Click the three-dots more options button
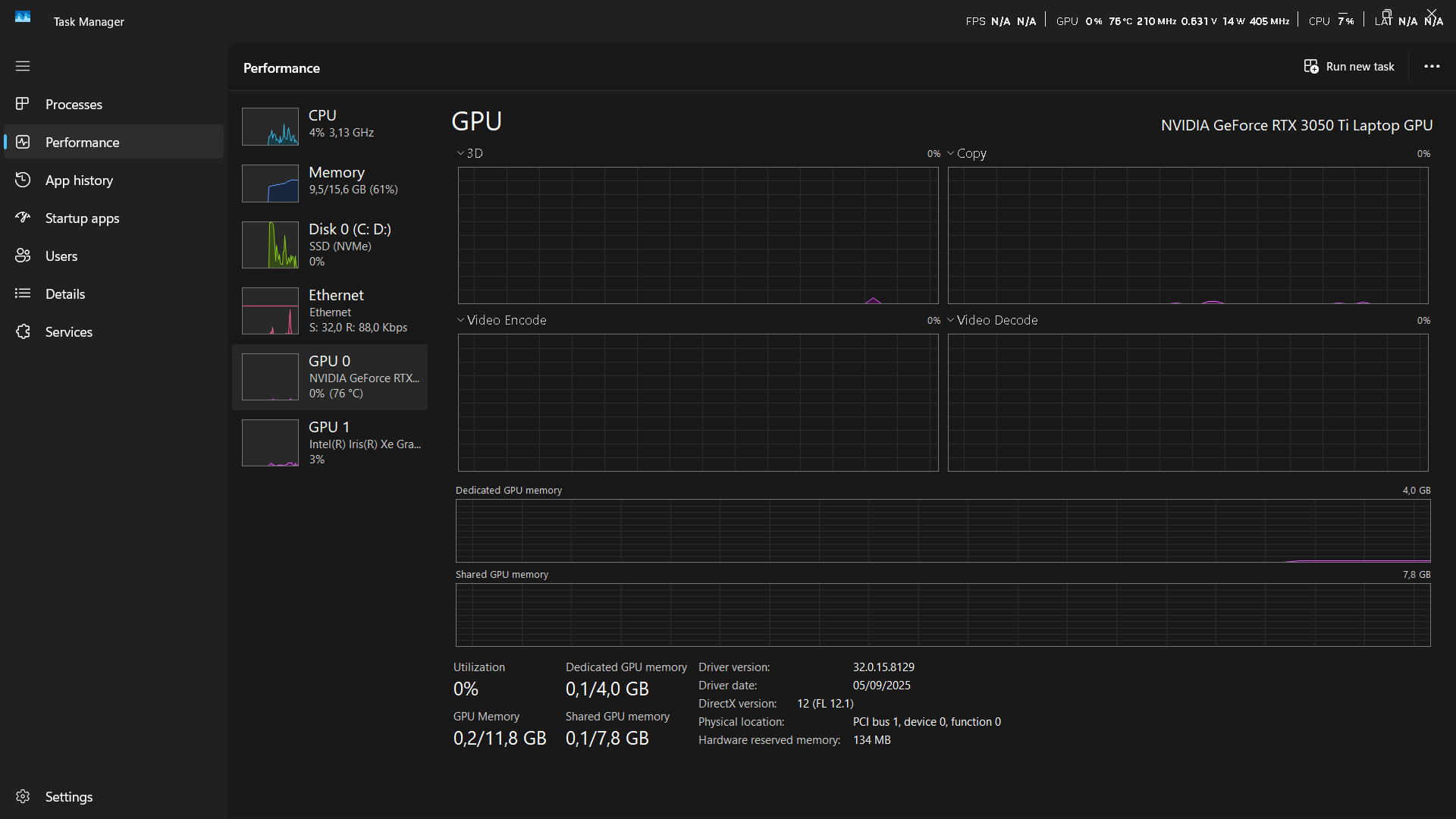This screenshot has height=819, width=1456. [1432, 67]
